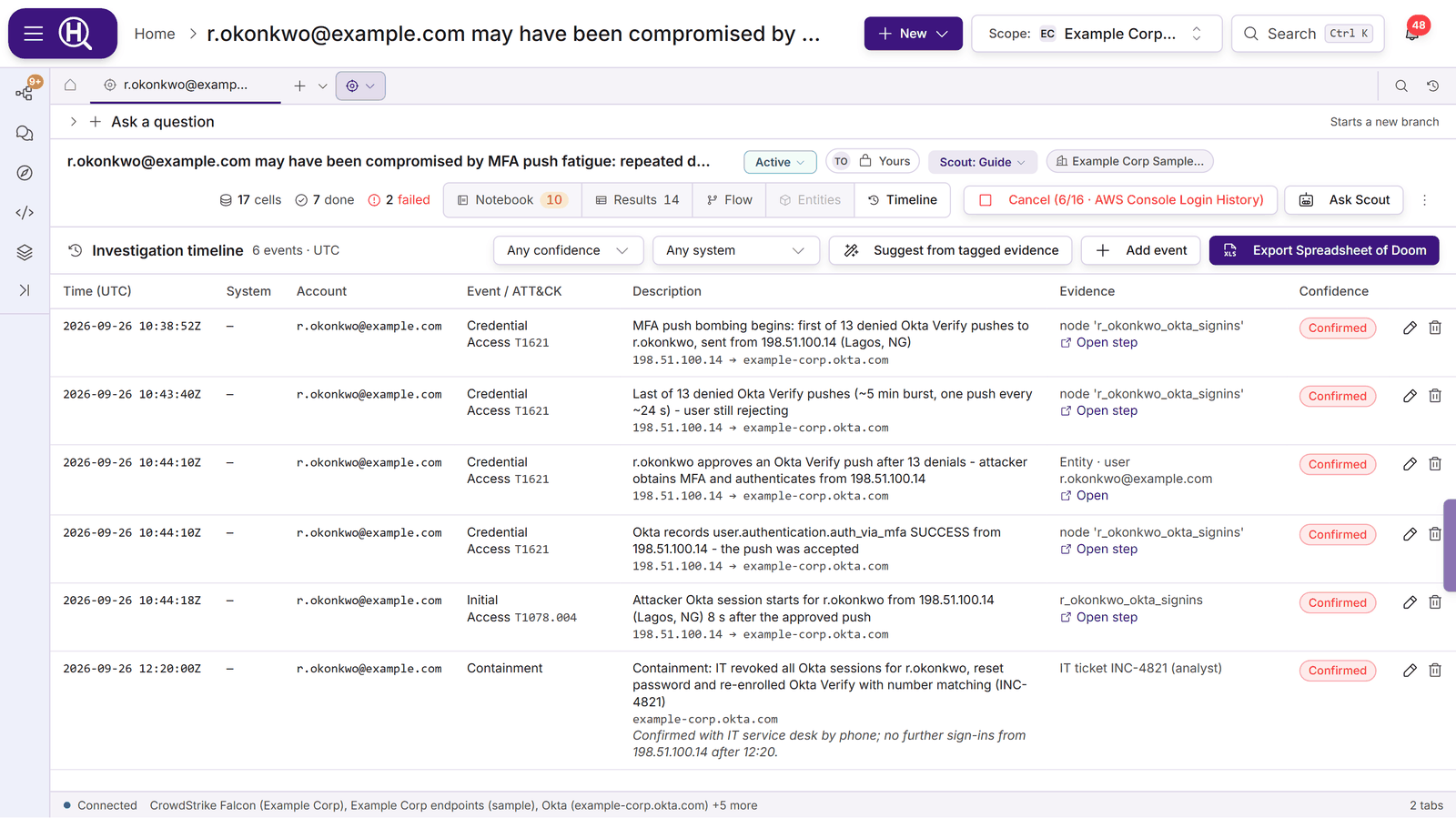Expand the Ask a question chevron

pos(74,122)
